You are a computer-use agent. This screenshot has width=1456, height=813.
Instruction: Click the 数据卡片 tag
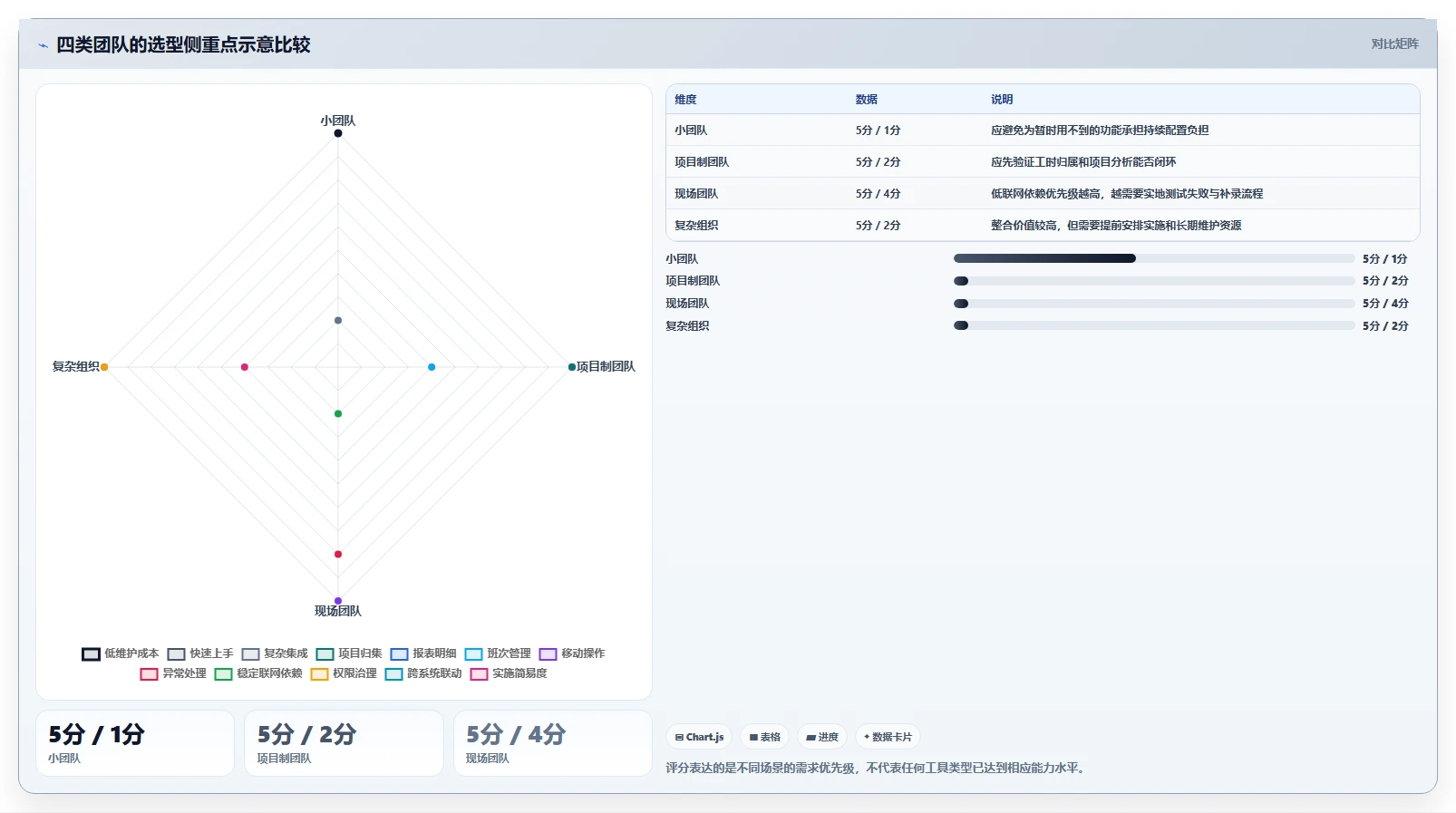[888, 737]
